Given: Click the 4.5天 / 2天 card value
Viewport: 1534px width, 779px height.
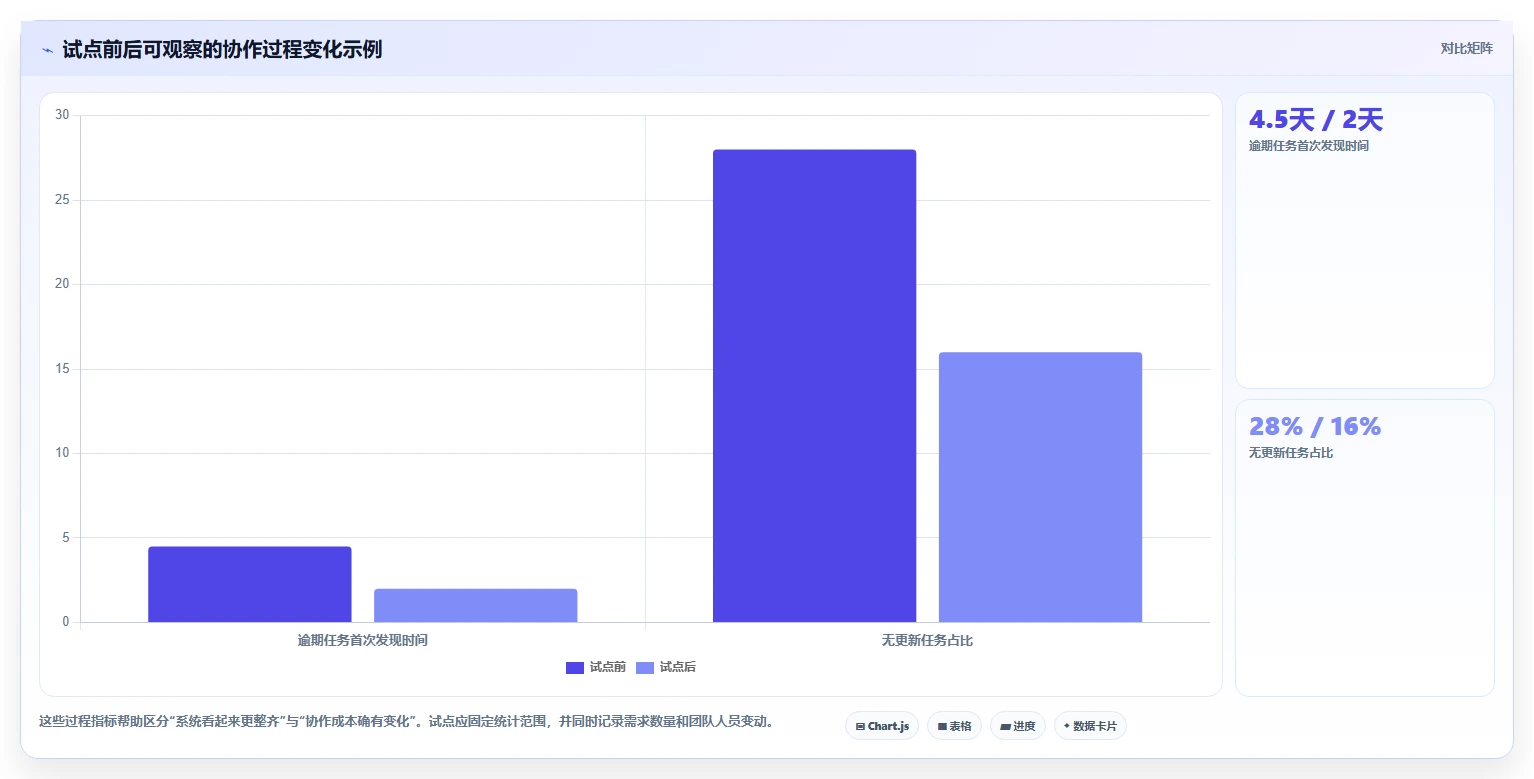Looking at the screenshot, I should 1316,120.
